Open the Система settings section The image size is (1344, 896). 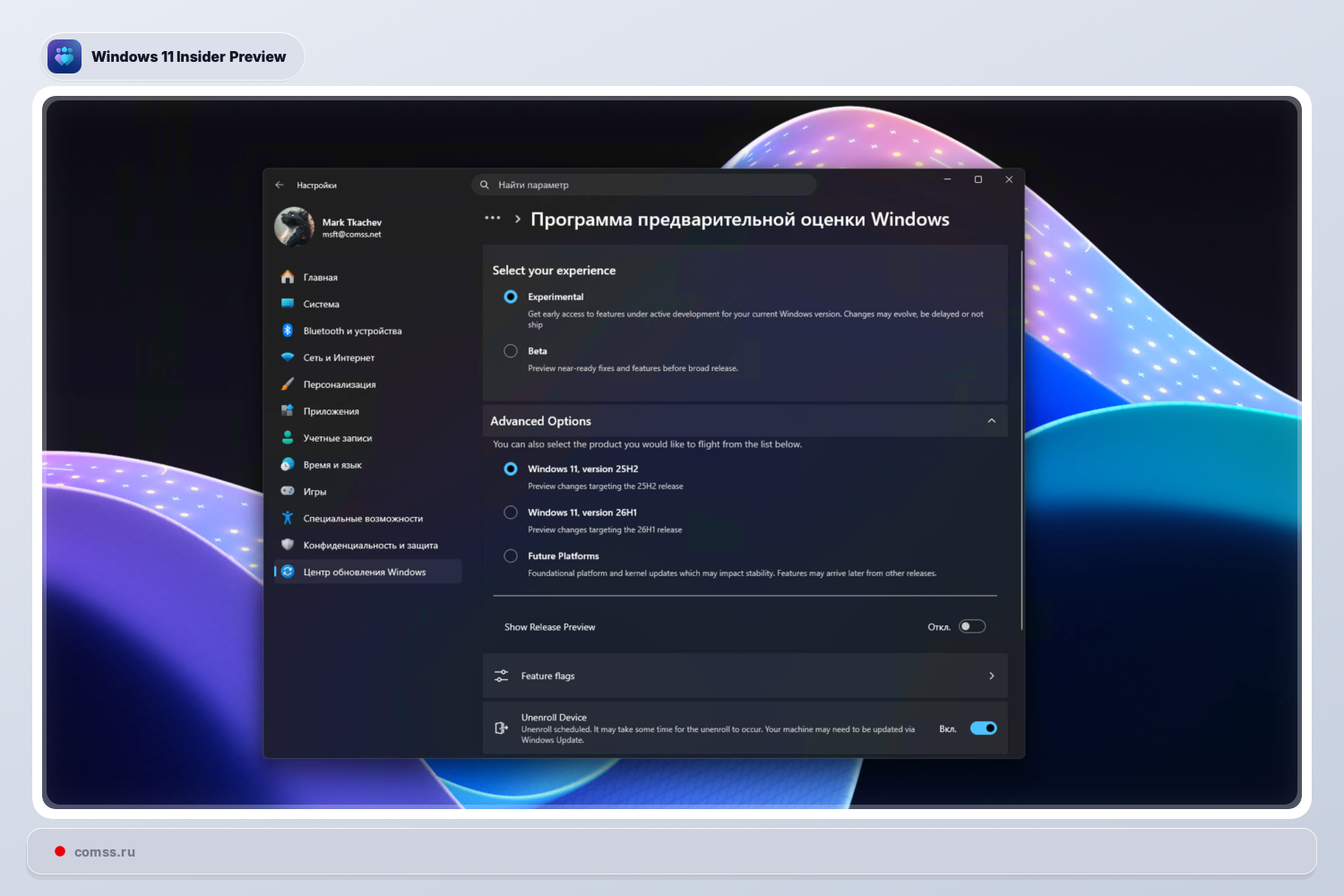321,305
